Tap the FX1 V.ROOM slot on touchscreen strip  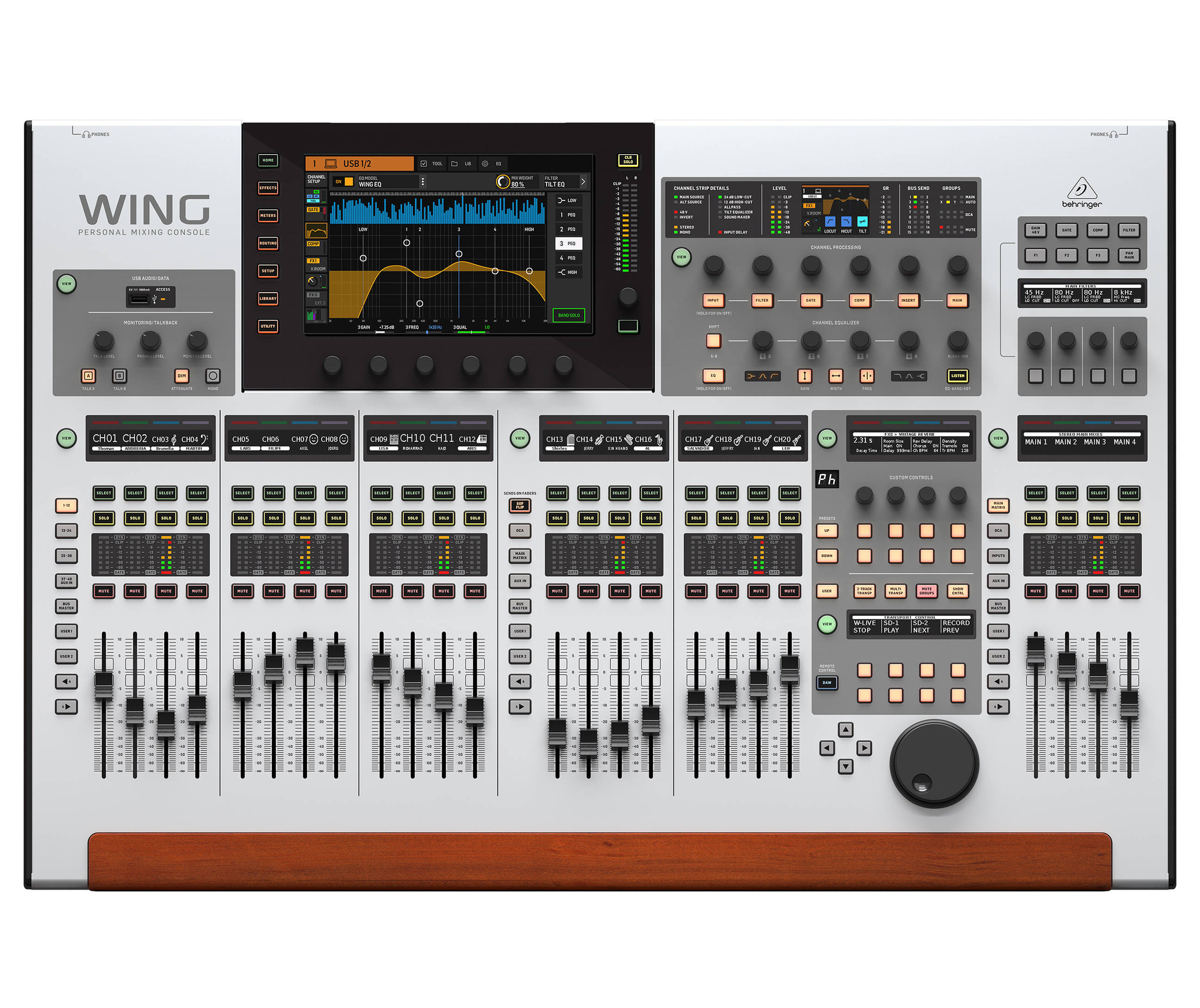click(x=316, y=265)
